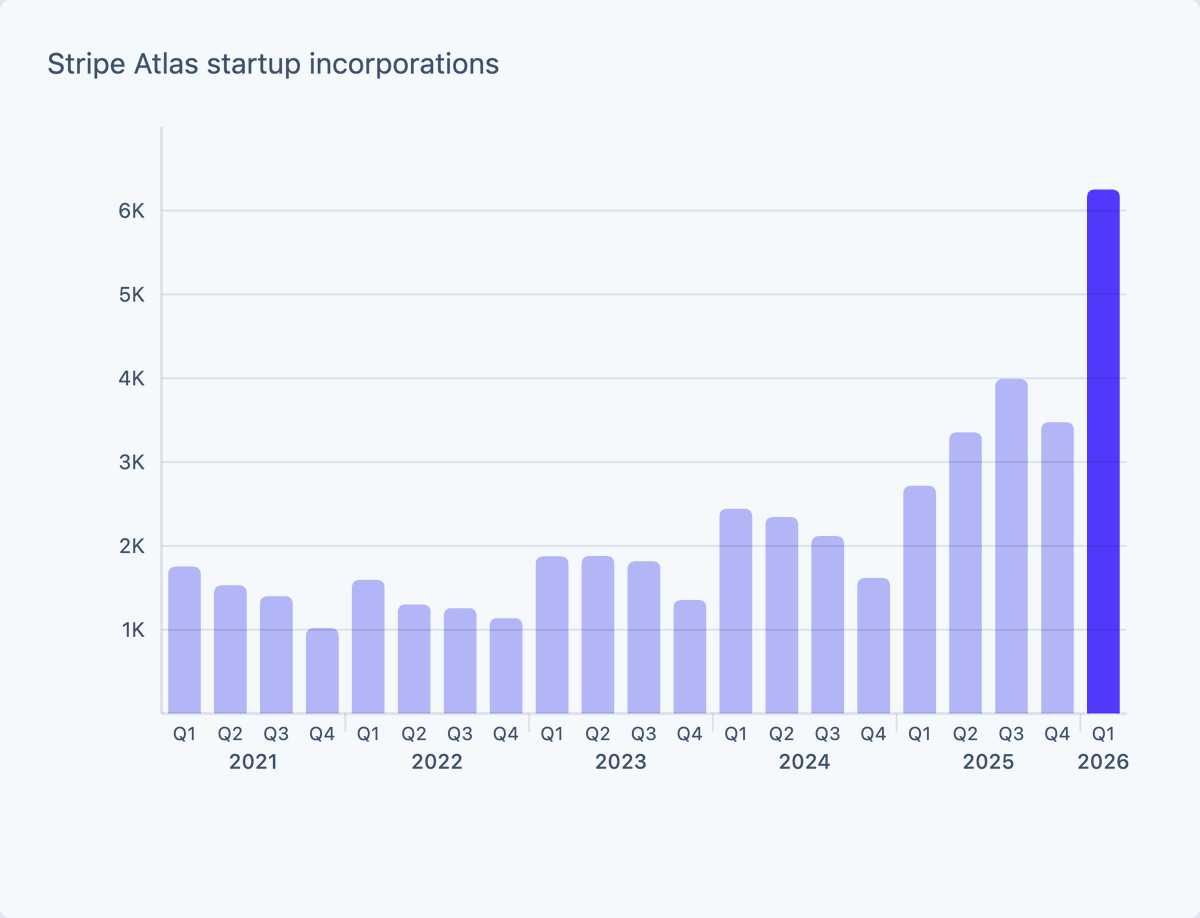Click the Q4 2025 bar
Screen dimensions: 1200x918
[1057, 568]
